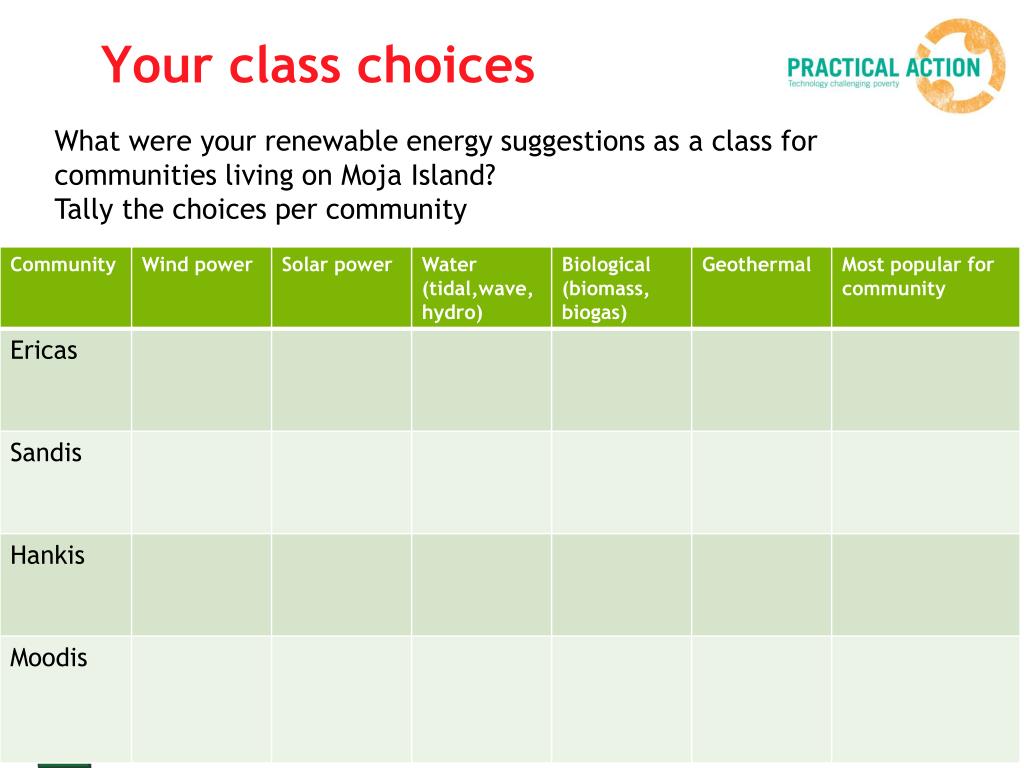Select the Moodis Water cell
The width and height of the screenshot is (1024, 768).
point(481,699)
